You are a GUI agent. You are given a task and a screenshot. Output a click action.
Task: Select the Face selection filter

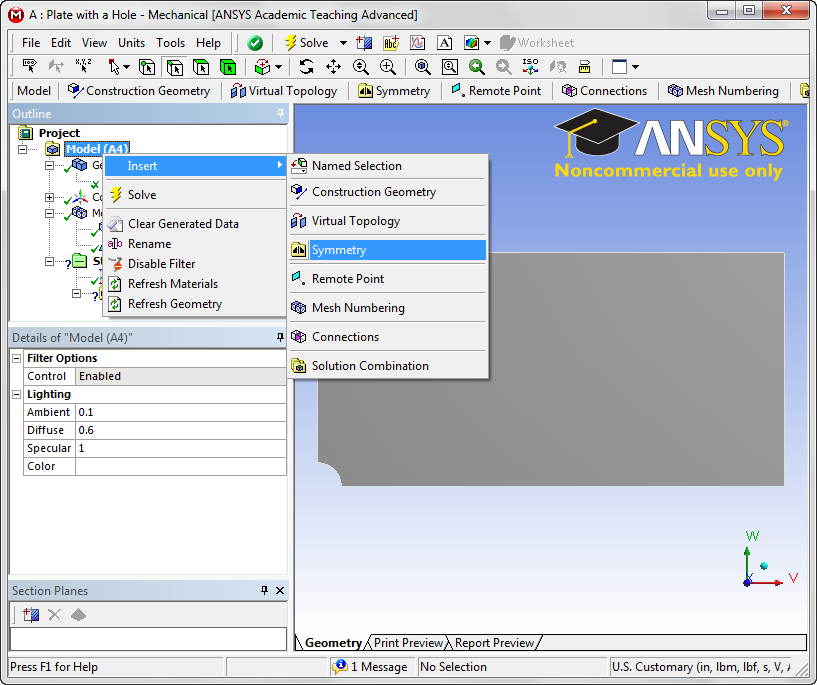[x=201, y=67]
